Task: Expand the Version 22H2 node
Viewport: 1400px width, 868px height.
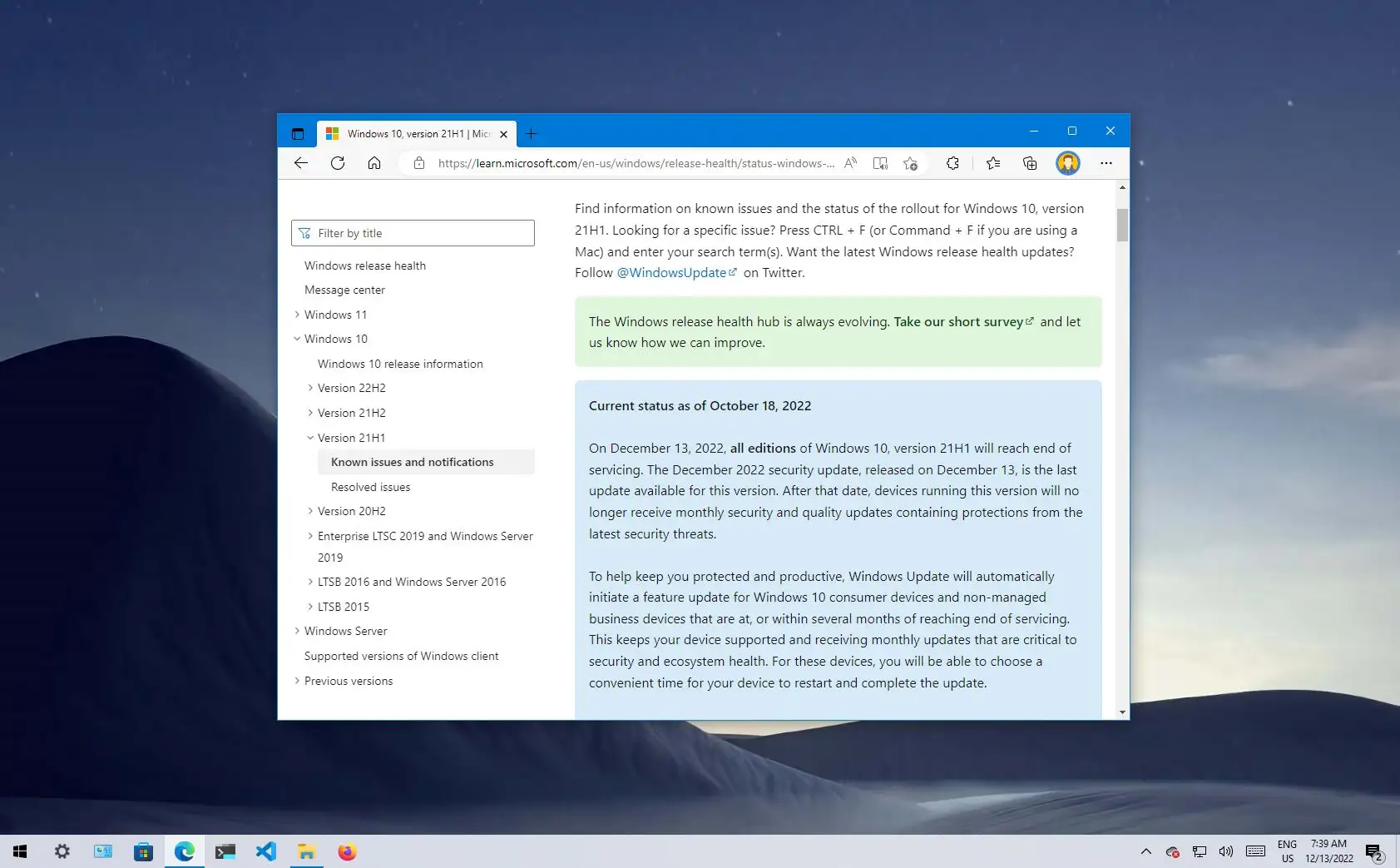Action: pyautogui.click(x=310, y=388)
